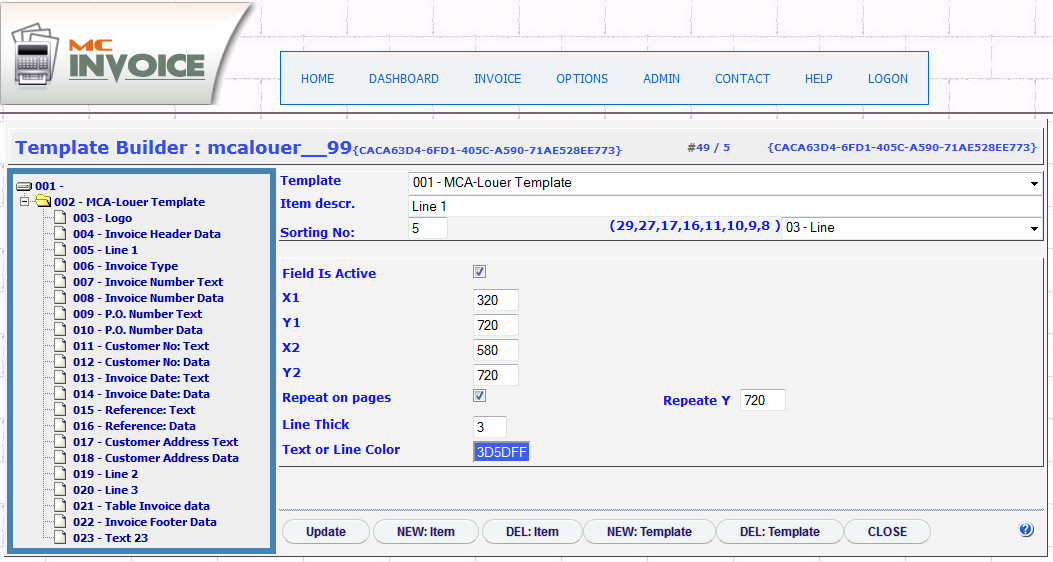Image resolution: width=1053 pixels, height=562 pixels.
Task: Click the Repeate Y input field
Action: pyautogui.click(x=763, y=400)
